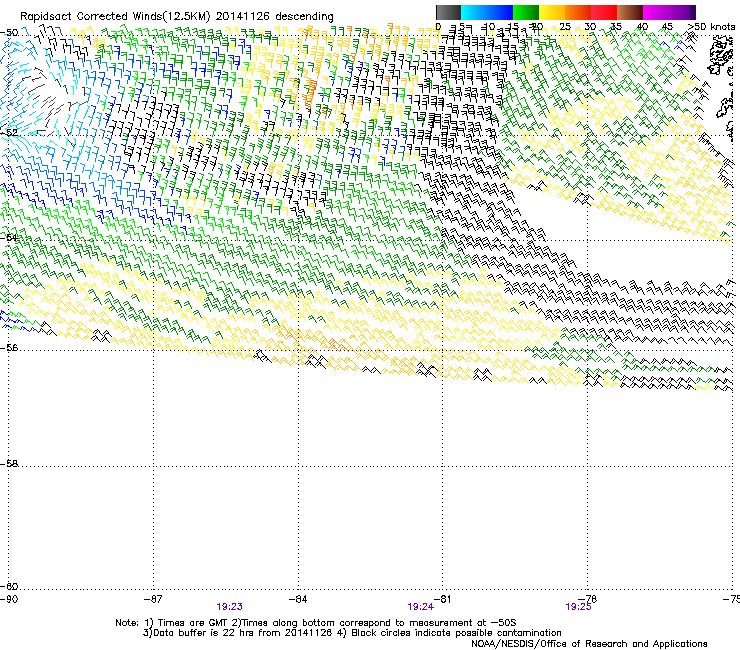Click the green 15-20 knots legend swatch
740x650 pixels.
526,12
